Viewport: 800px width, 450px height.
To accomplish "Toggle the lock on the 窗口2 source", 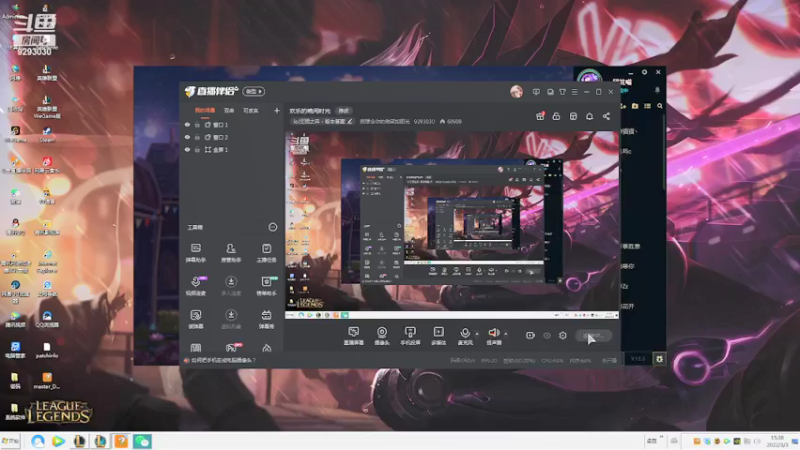I will [197, 137].
